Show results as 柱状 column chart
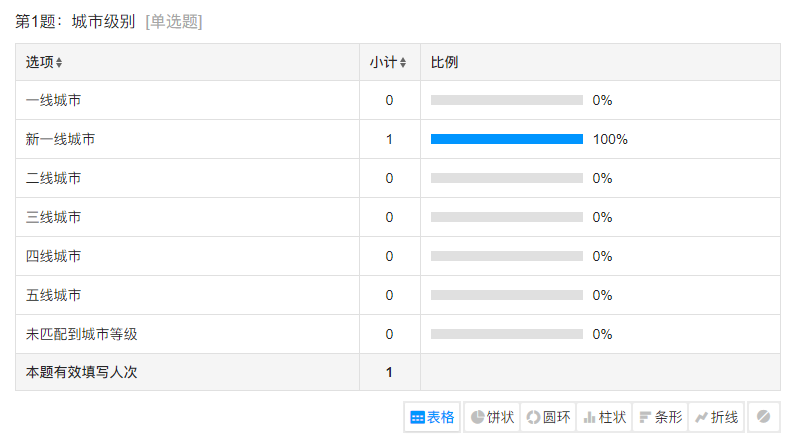793x445 pixels. (x=604, y=417)
